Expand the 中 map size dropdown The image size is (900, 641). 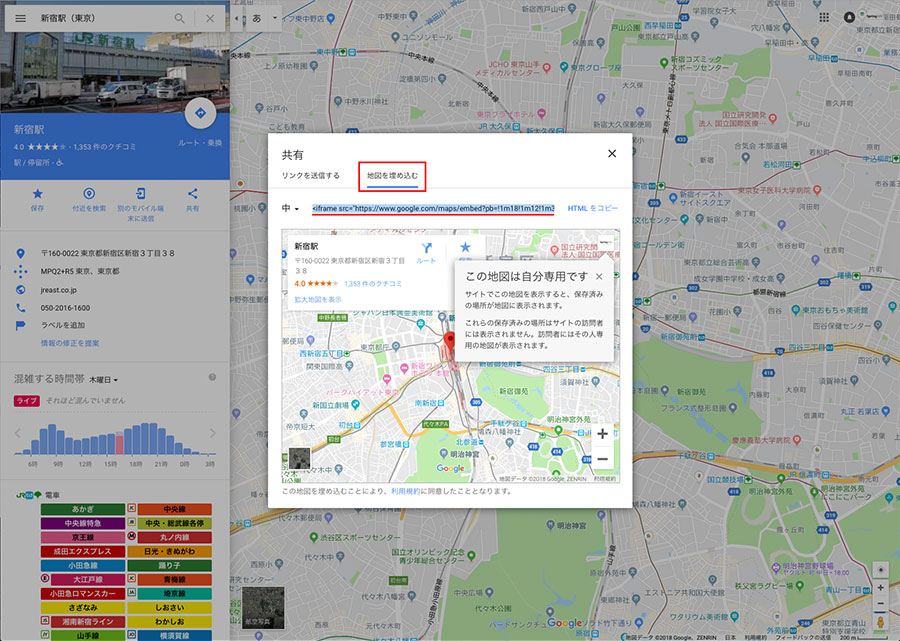[x=291, y=208]
